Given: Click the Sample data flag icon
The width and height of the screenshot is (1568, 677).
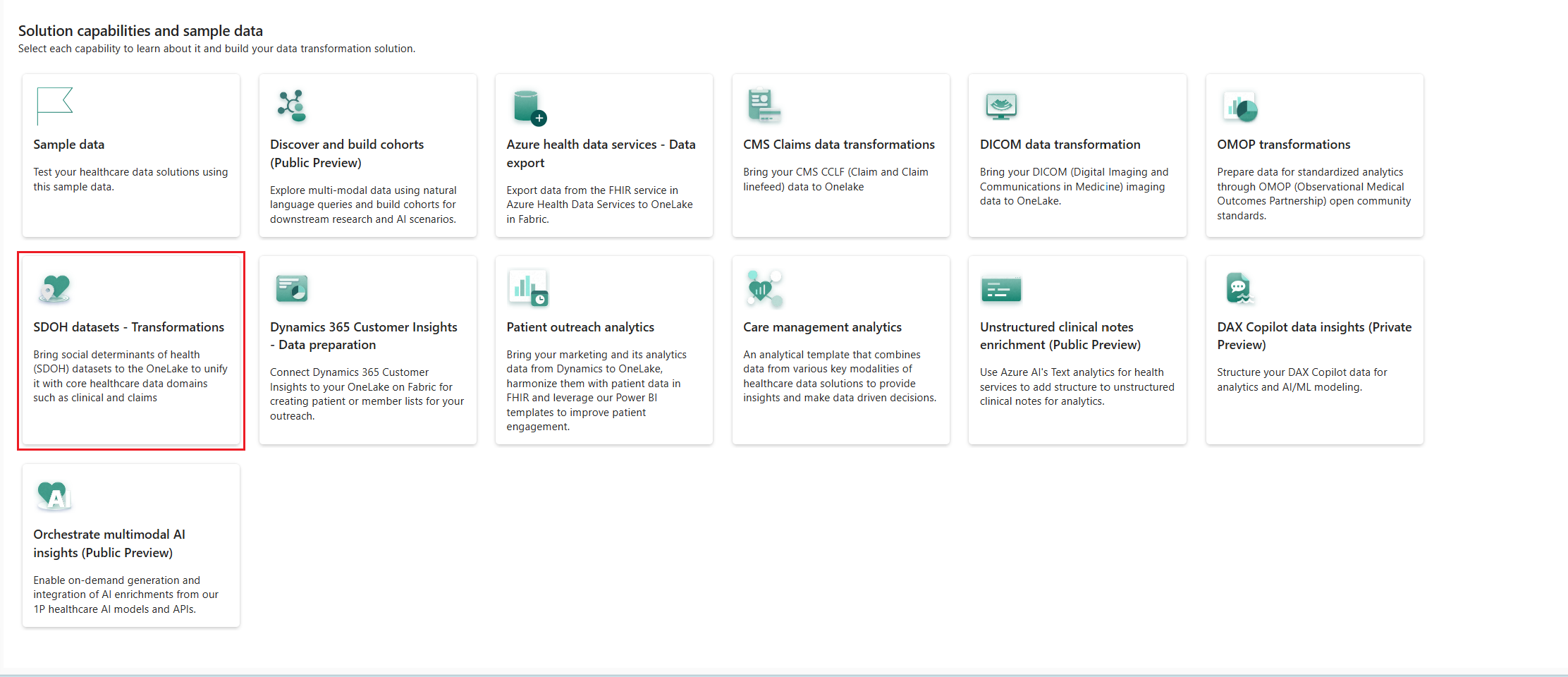Looking at the screenshot, I should tap(54, 106).
